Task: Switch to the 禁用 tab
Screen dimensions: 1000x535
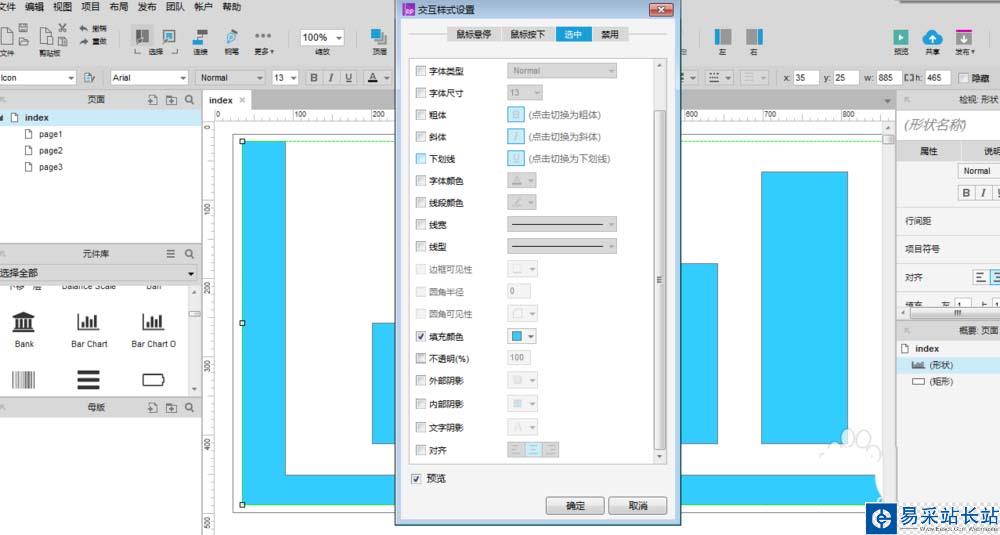Action: tap(610, 34)
